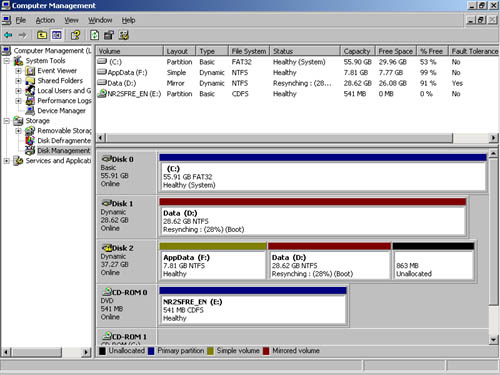The image size is (500, 375).
Task: Click the Disk 0 drive icon
Action: click(x=106, y=159)
